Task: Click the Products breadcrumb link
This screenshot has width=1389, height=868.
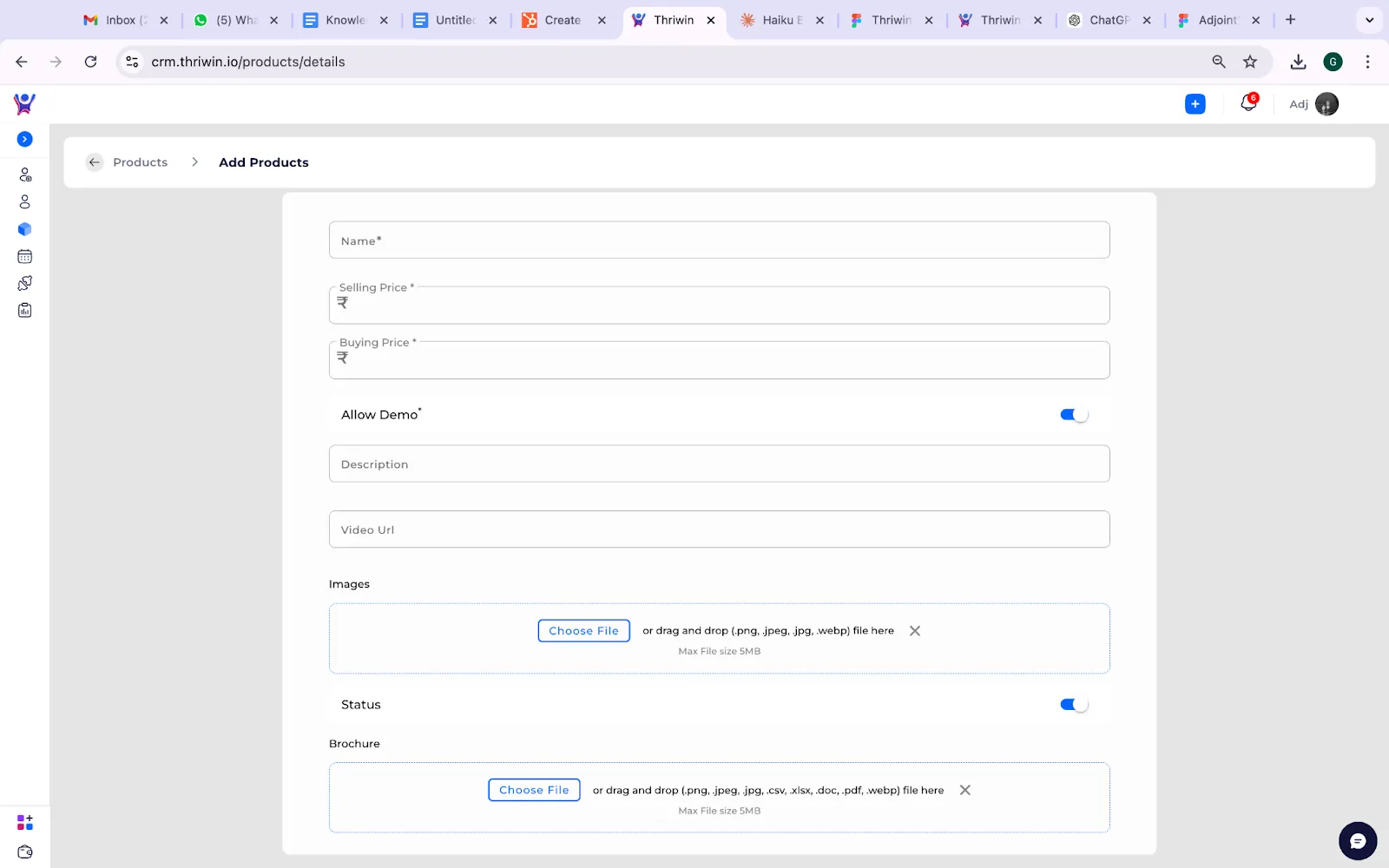Action: [141, 162]
